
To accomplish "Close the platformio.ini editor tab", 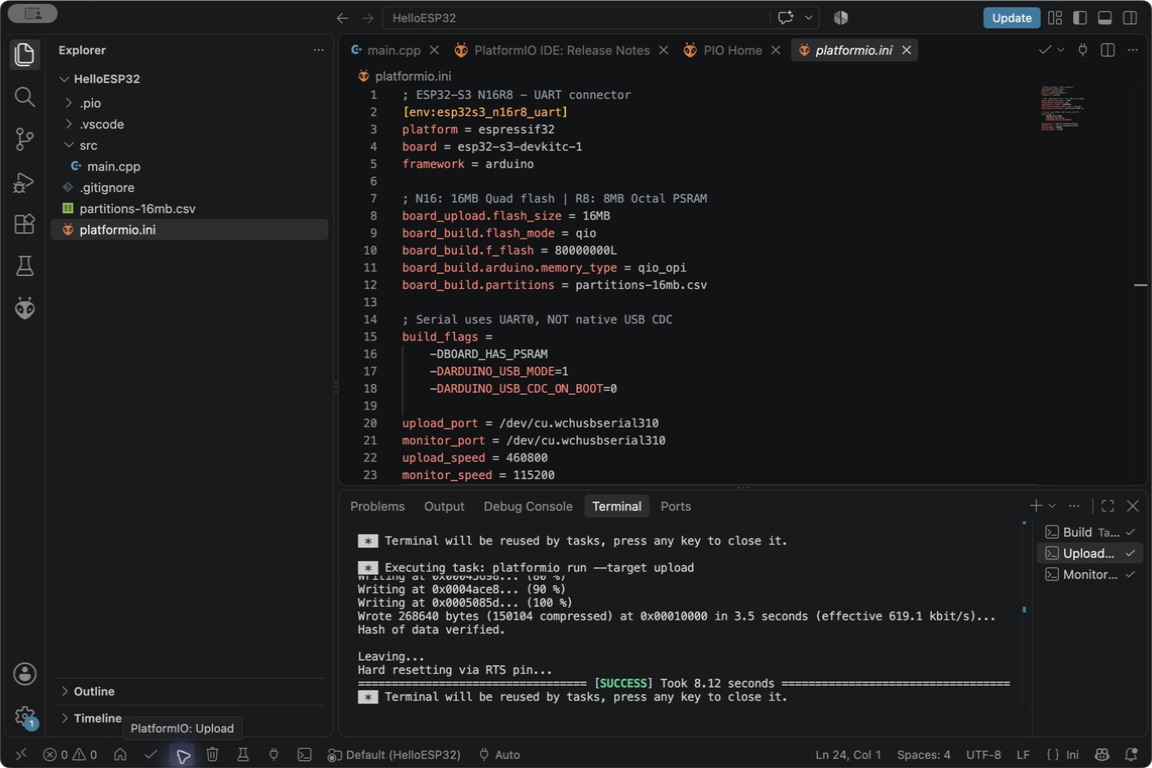I will click(x=907, y=50).
